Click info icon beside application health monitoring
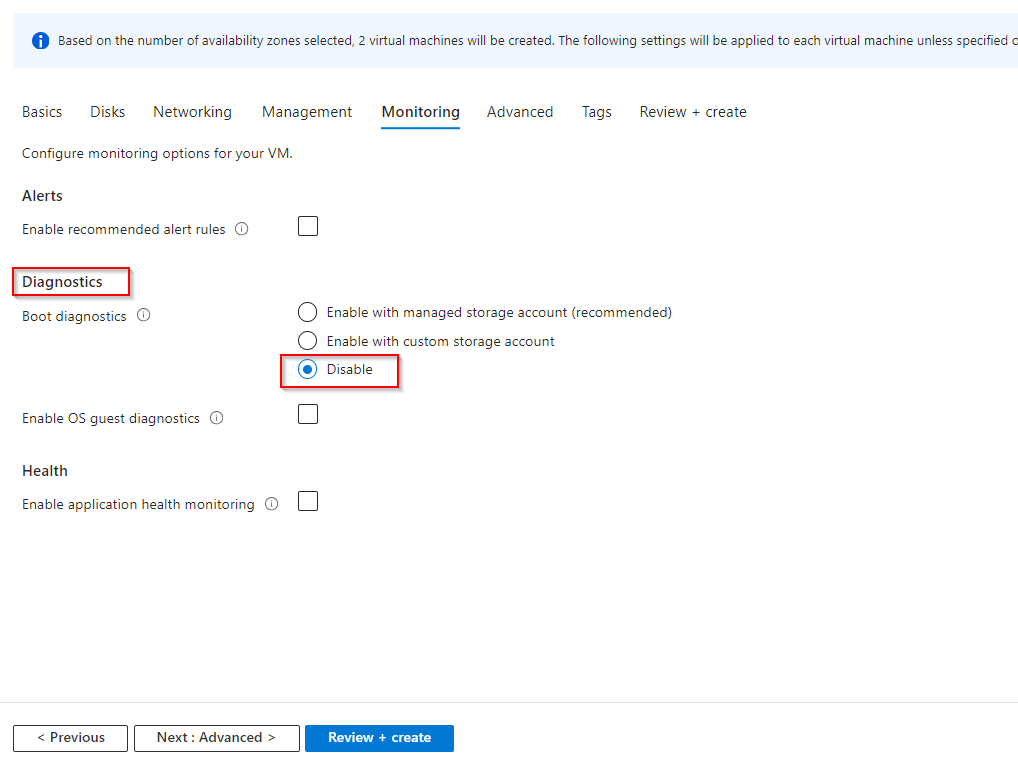 [x=271, y=505]
